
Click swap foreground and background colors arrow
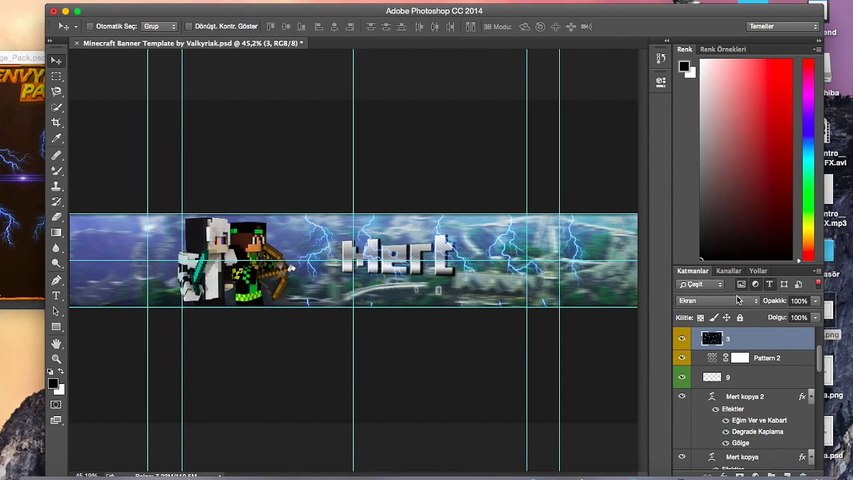[x=61, y=371]
